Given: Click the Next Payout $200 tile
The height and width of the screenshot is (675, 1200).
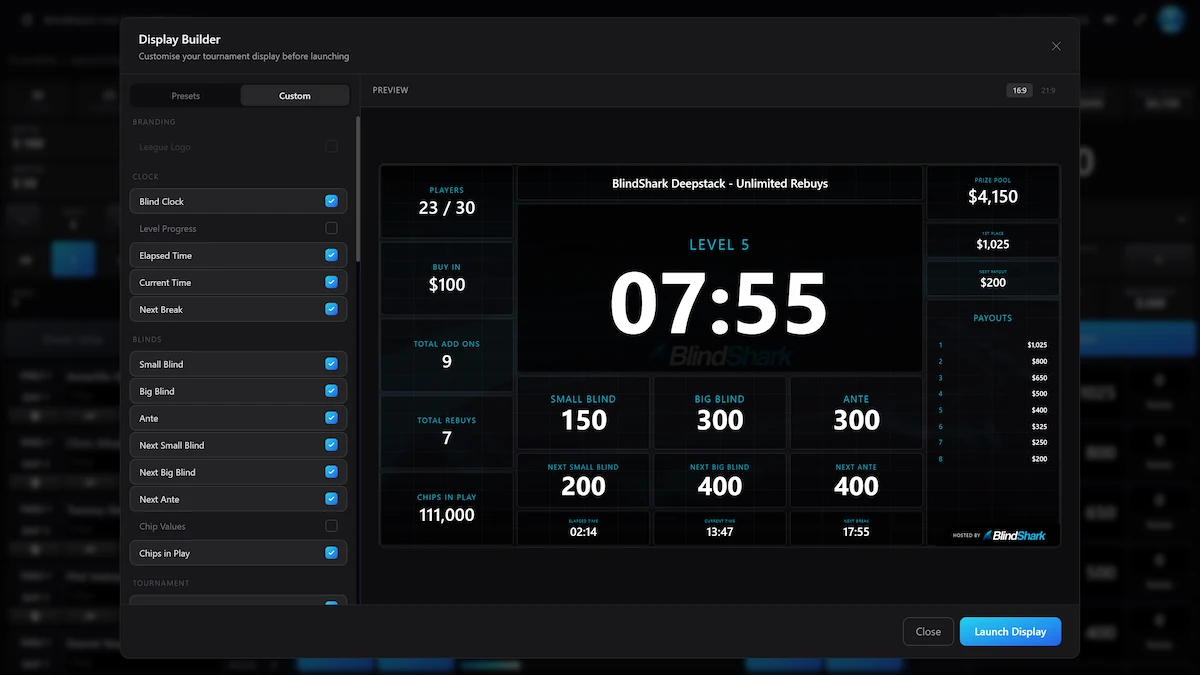Looking at the screenshot, I should click(x=993, y=278).
